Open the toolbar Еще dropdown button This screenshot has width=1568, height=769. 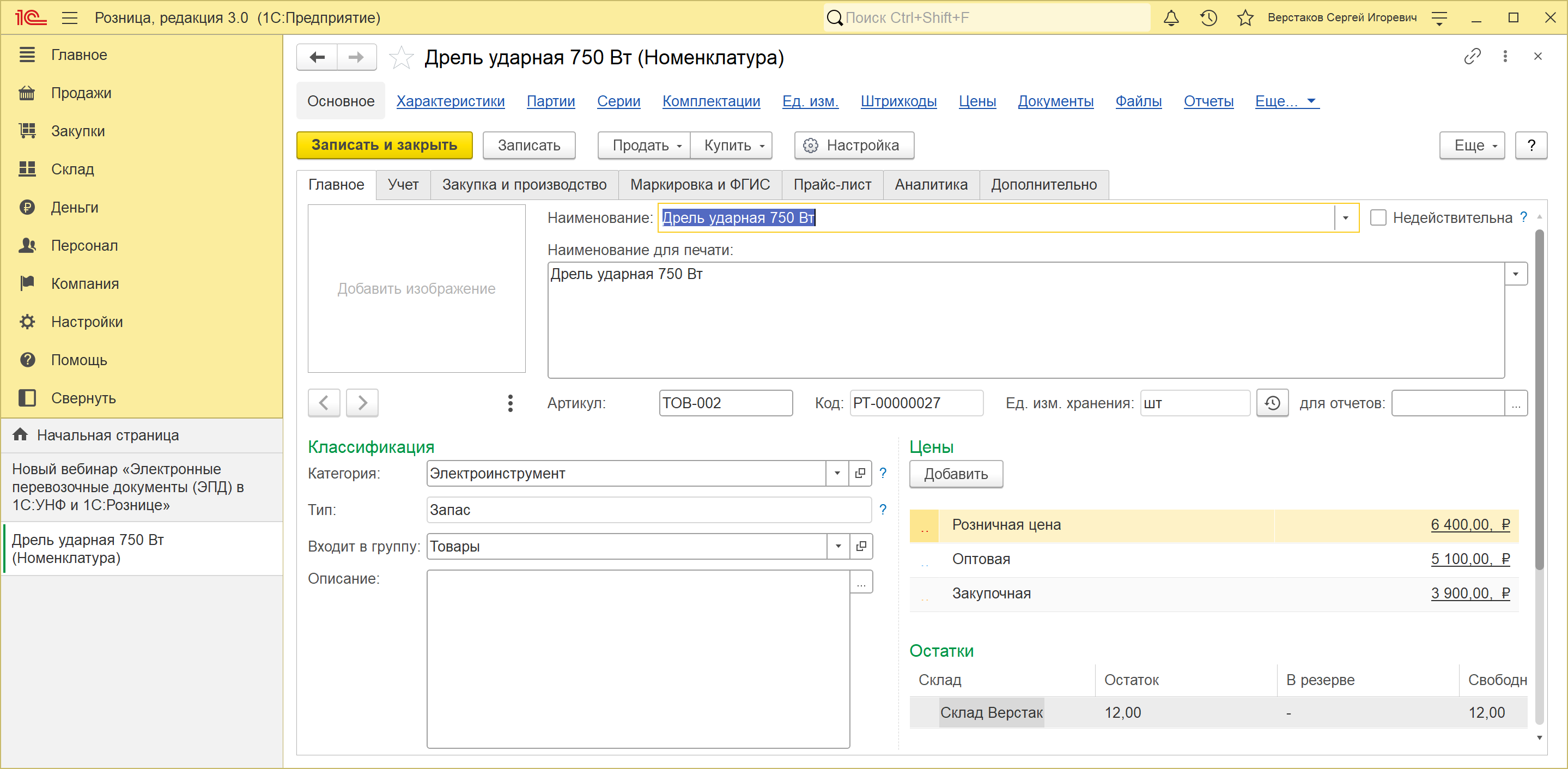tap(1472, 145)
